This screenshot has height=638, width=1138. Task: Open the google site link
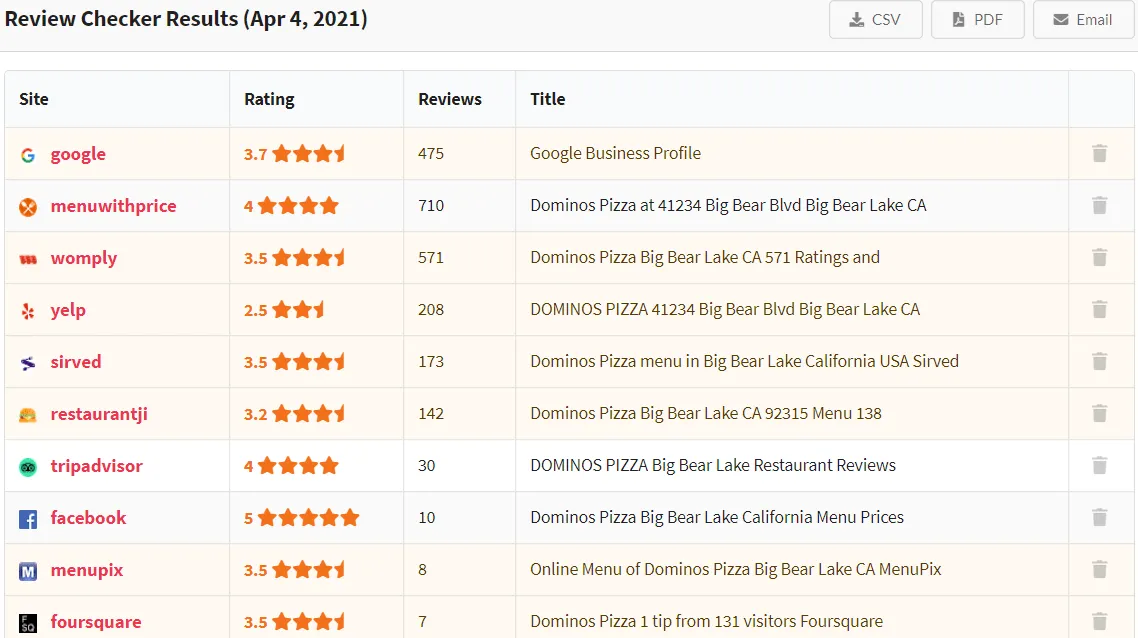click(x=78, y=154)
